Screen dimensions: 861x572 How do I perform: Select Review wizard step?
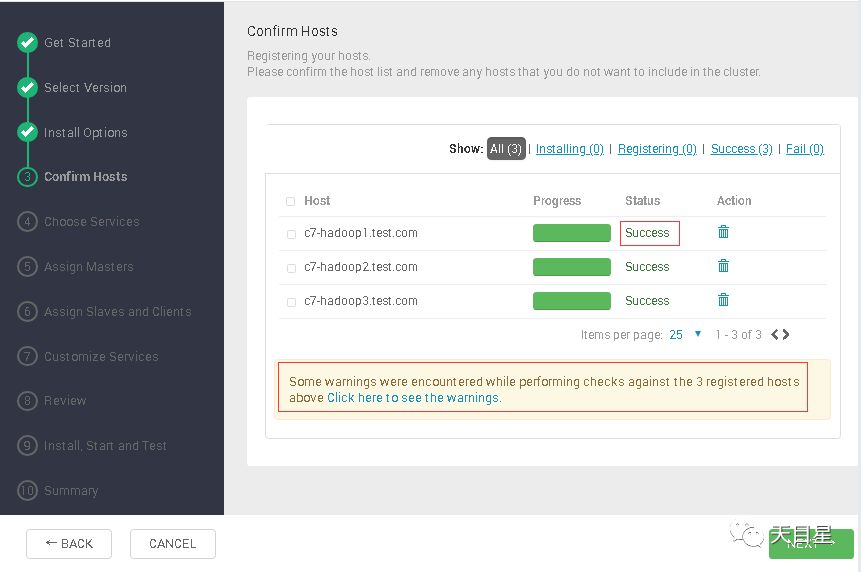tap(65, 401)
